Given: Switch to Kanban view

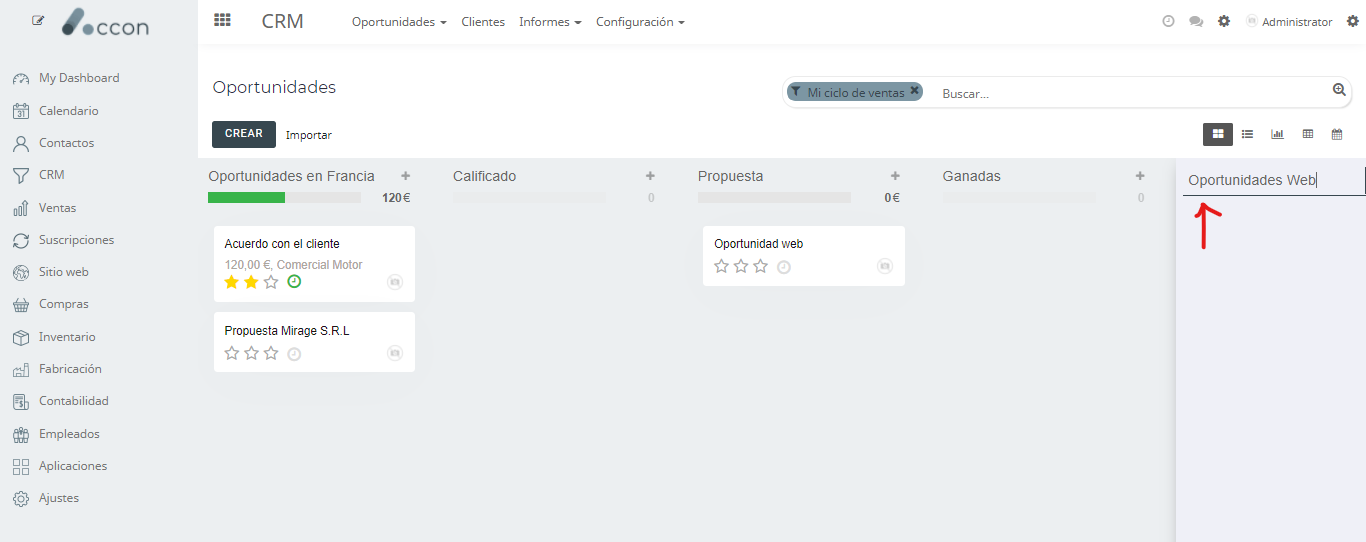Looking at the screenshot, I should 1218,134.
